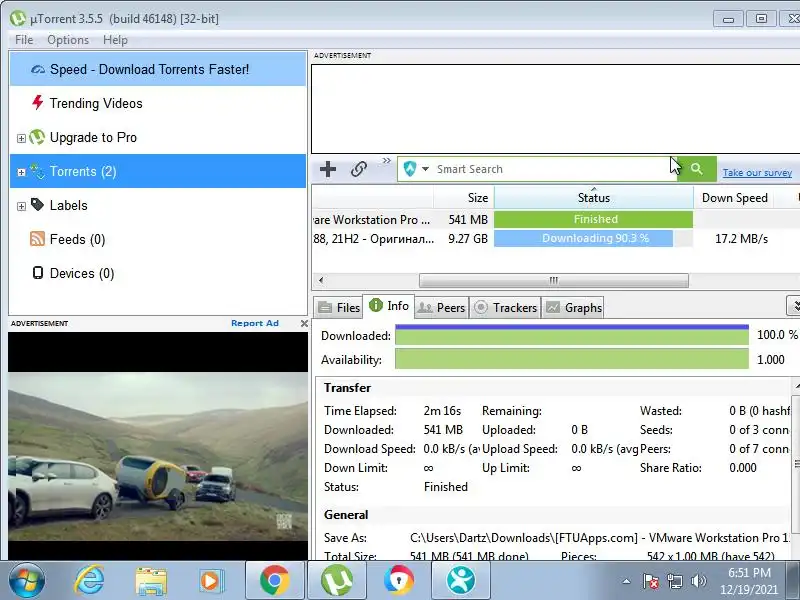Sort torrents by Size column header
This screenshot has width=800, height=600.
(464, 197)
